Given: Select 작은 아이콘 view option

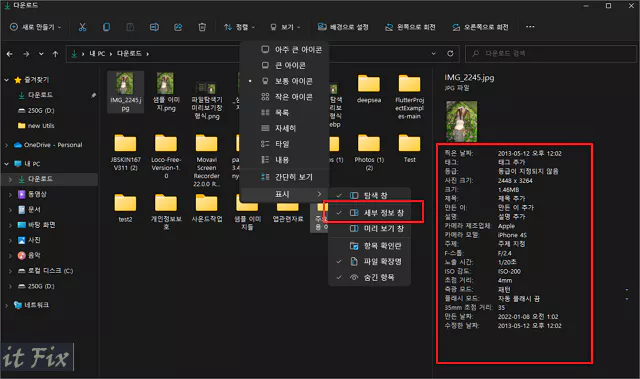Looking at the screenshot, I should (284, 97).
